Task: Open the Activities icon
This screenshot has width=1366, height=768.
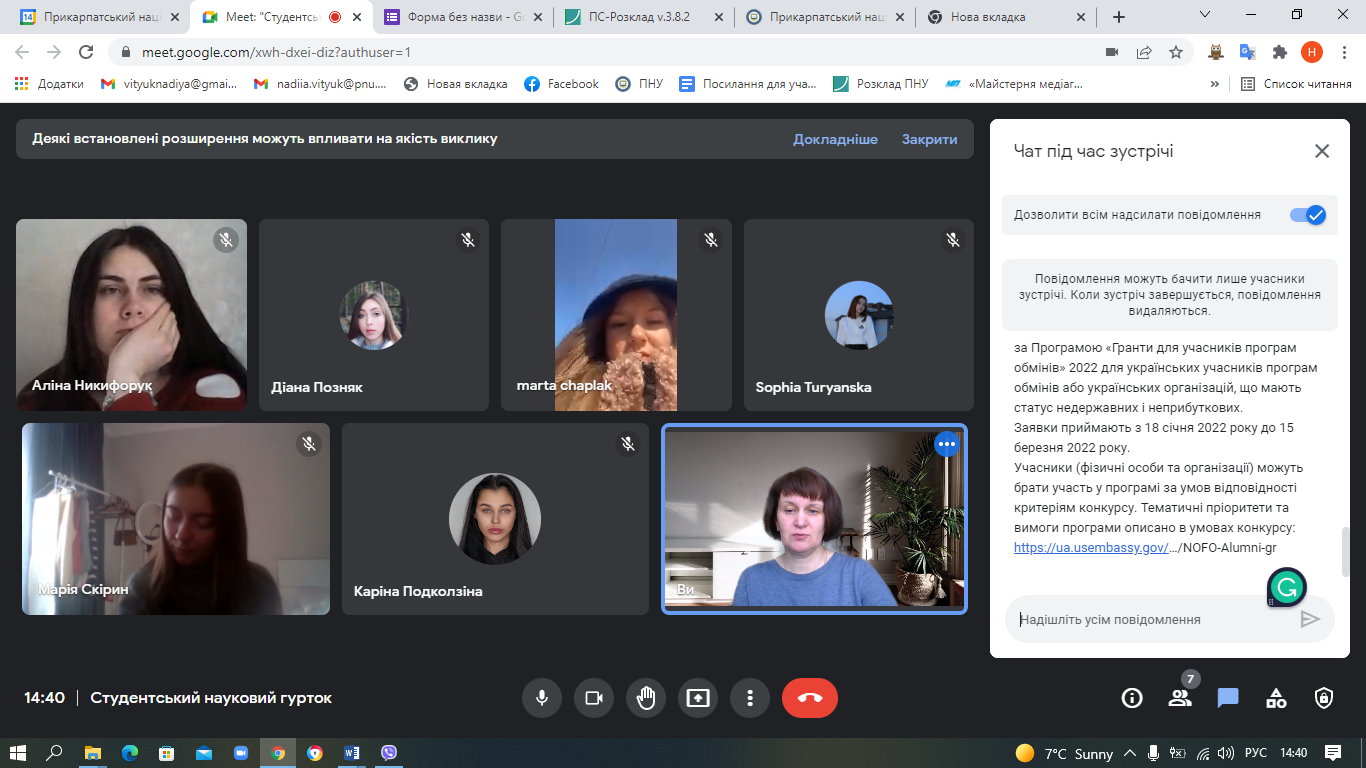Action: tap(1276, 698)
